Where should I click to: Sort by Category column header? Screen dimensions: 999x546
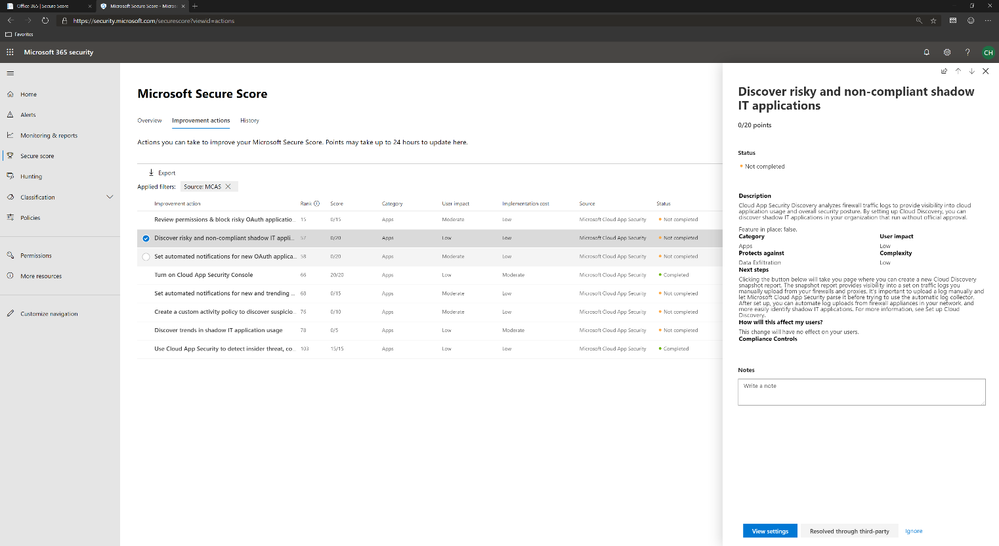tap(392, 204)
